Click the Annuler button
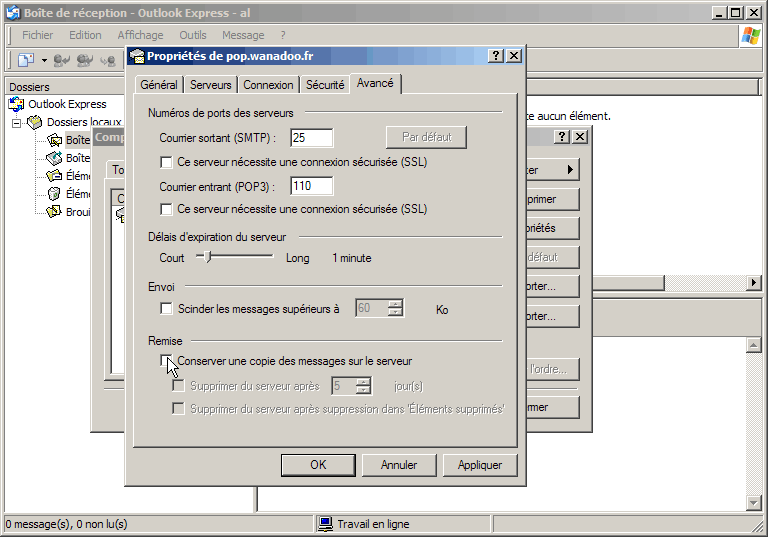768x537 pixels. pos(399,465)
